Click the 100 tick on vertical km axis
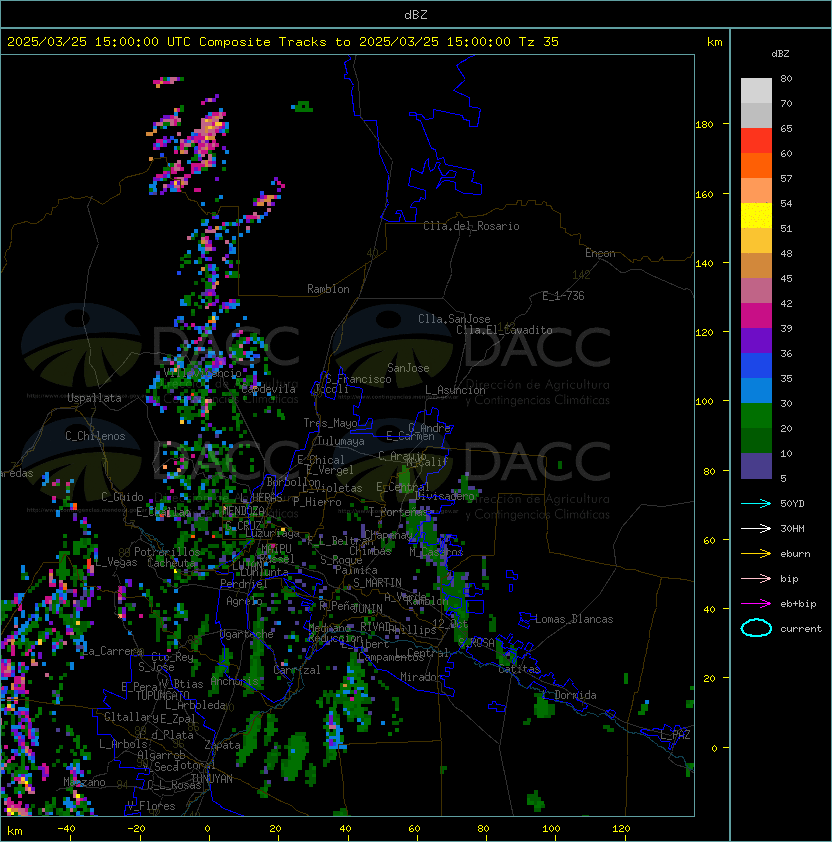This screenshot has width=832, height=842. (x=704, y=402)
